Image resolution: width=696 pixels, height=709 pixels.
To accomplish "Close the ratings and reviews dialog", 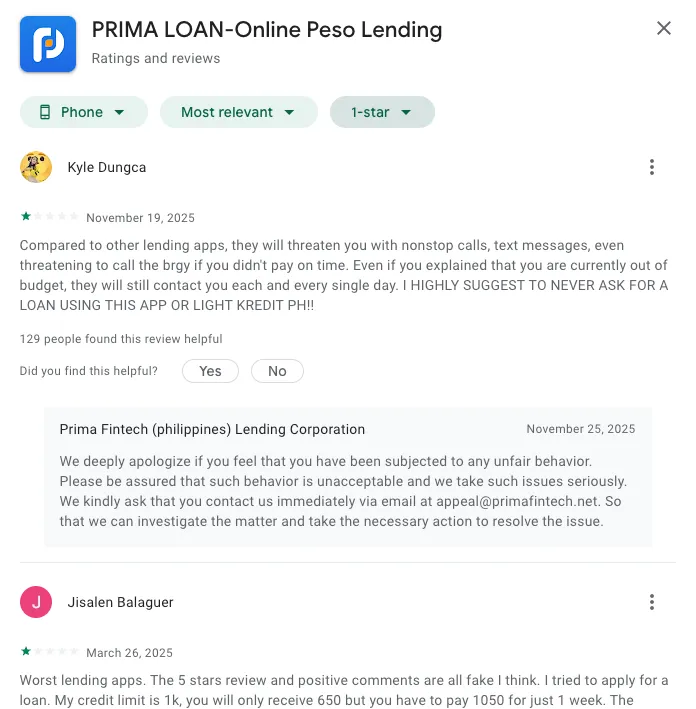I will (x=664, y=29).
